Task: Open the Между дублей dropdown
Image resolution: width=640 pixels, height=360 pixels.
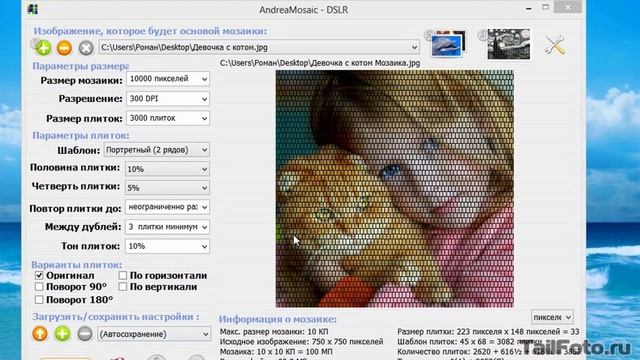Action: point(167,227)
